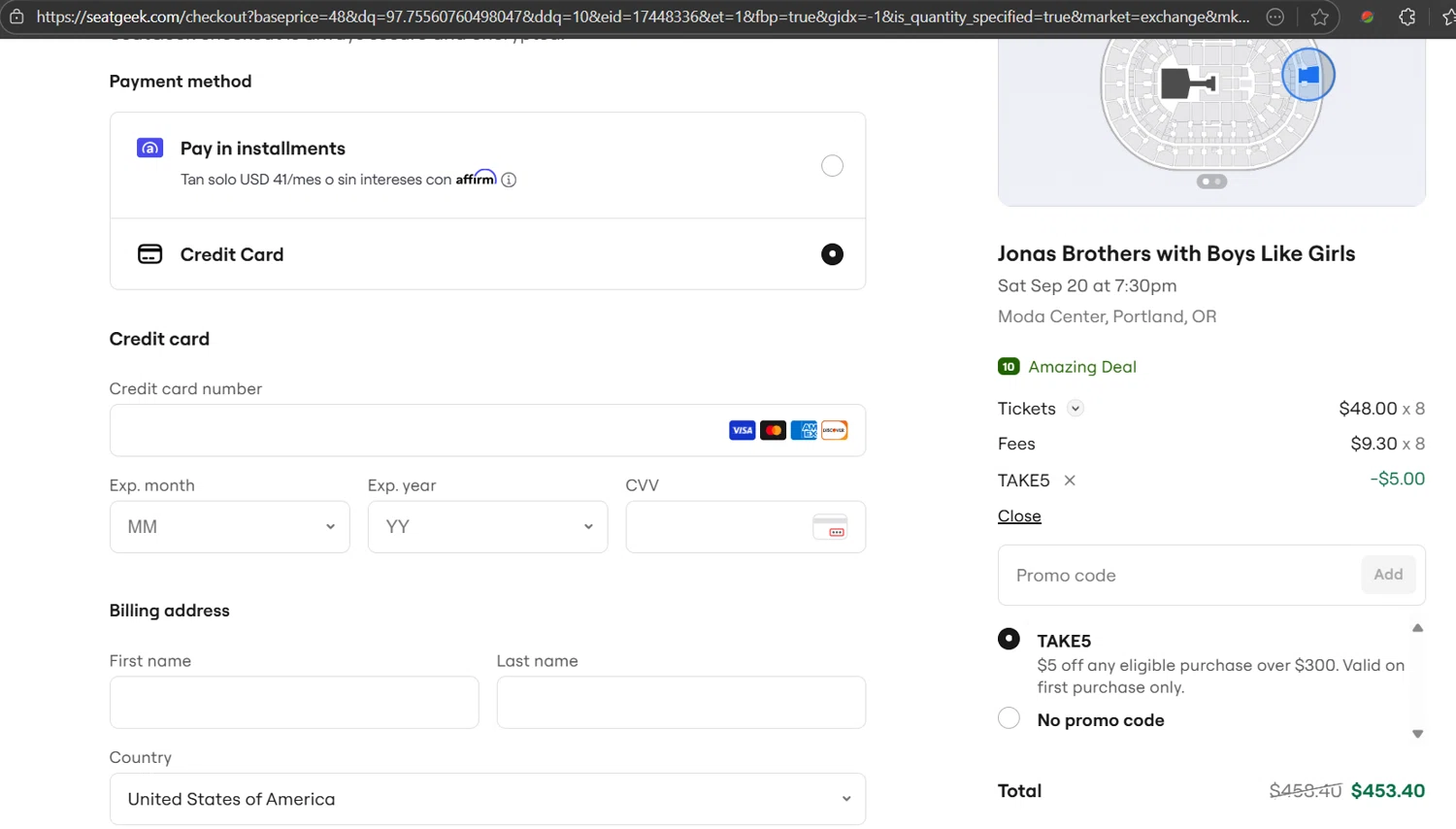Expand the Country dropdown
The image size is (1456, 829).
tap(487, 799)
